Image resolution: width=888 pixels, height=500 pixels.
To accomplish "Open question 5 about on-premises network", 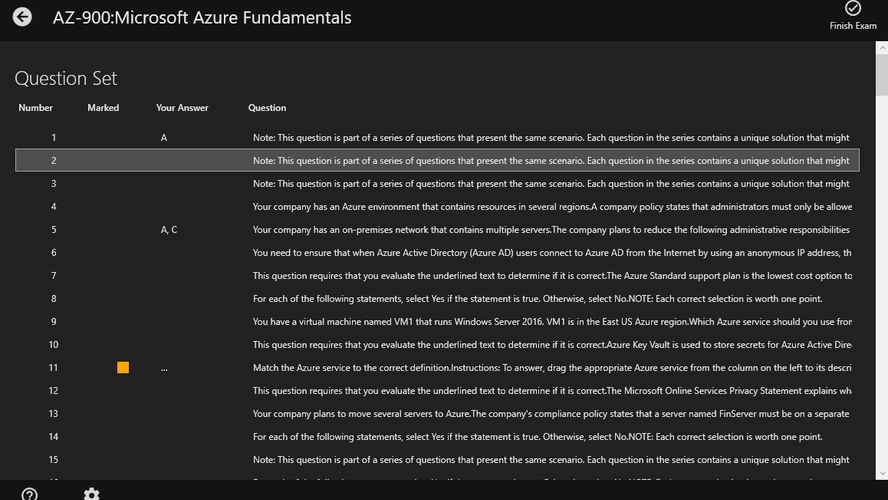I will (x=552, y=230).
